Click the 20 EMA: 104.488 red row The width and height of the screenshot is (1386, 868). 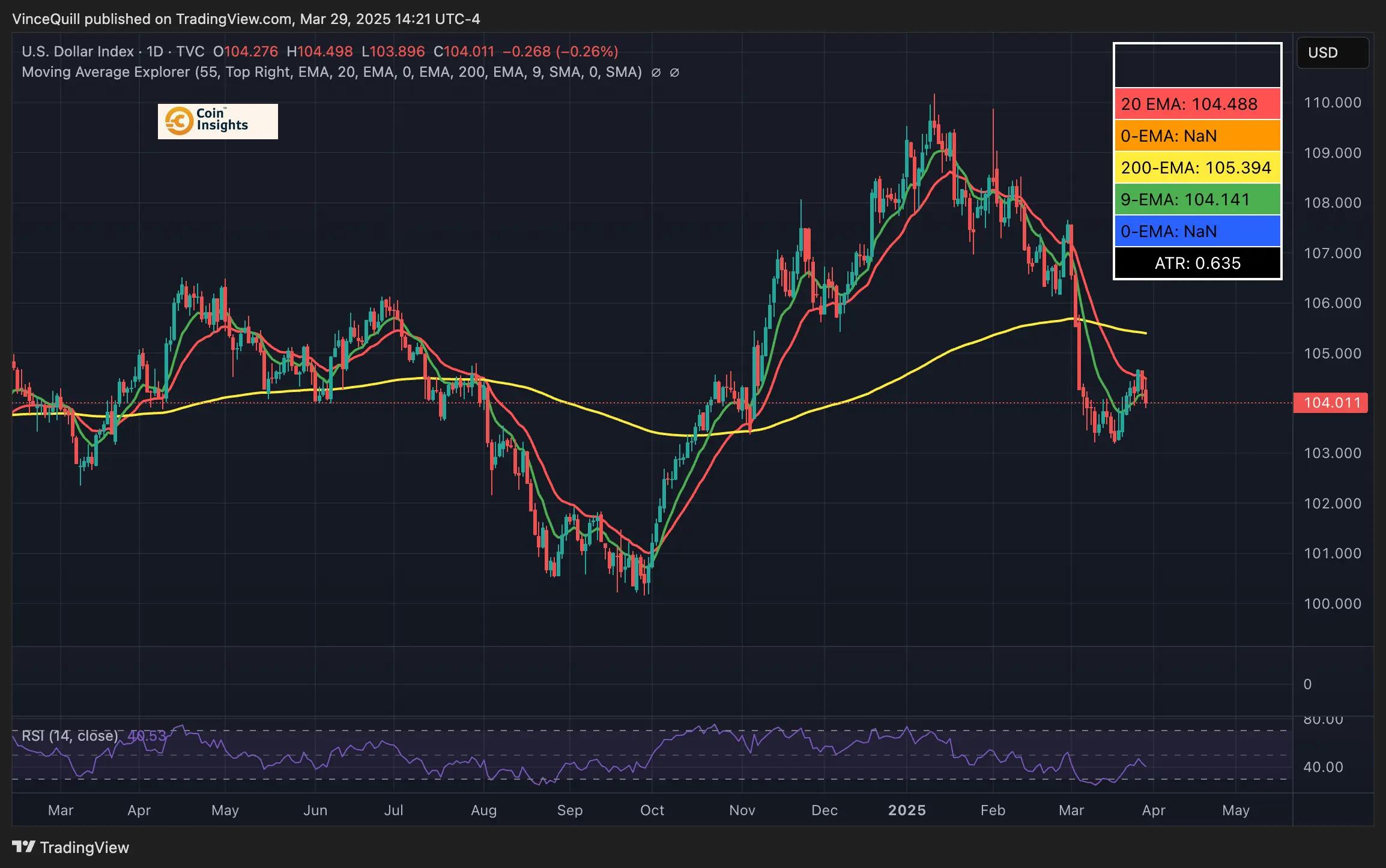(x=1197, y=104)
